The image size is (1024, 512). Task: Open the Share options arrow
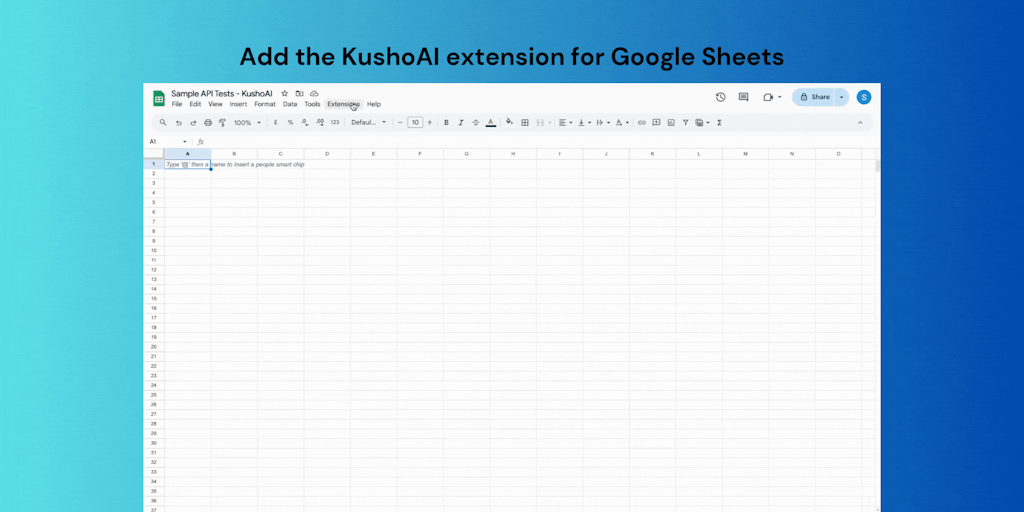(x=842, y=97)
